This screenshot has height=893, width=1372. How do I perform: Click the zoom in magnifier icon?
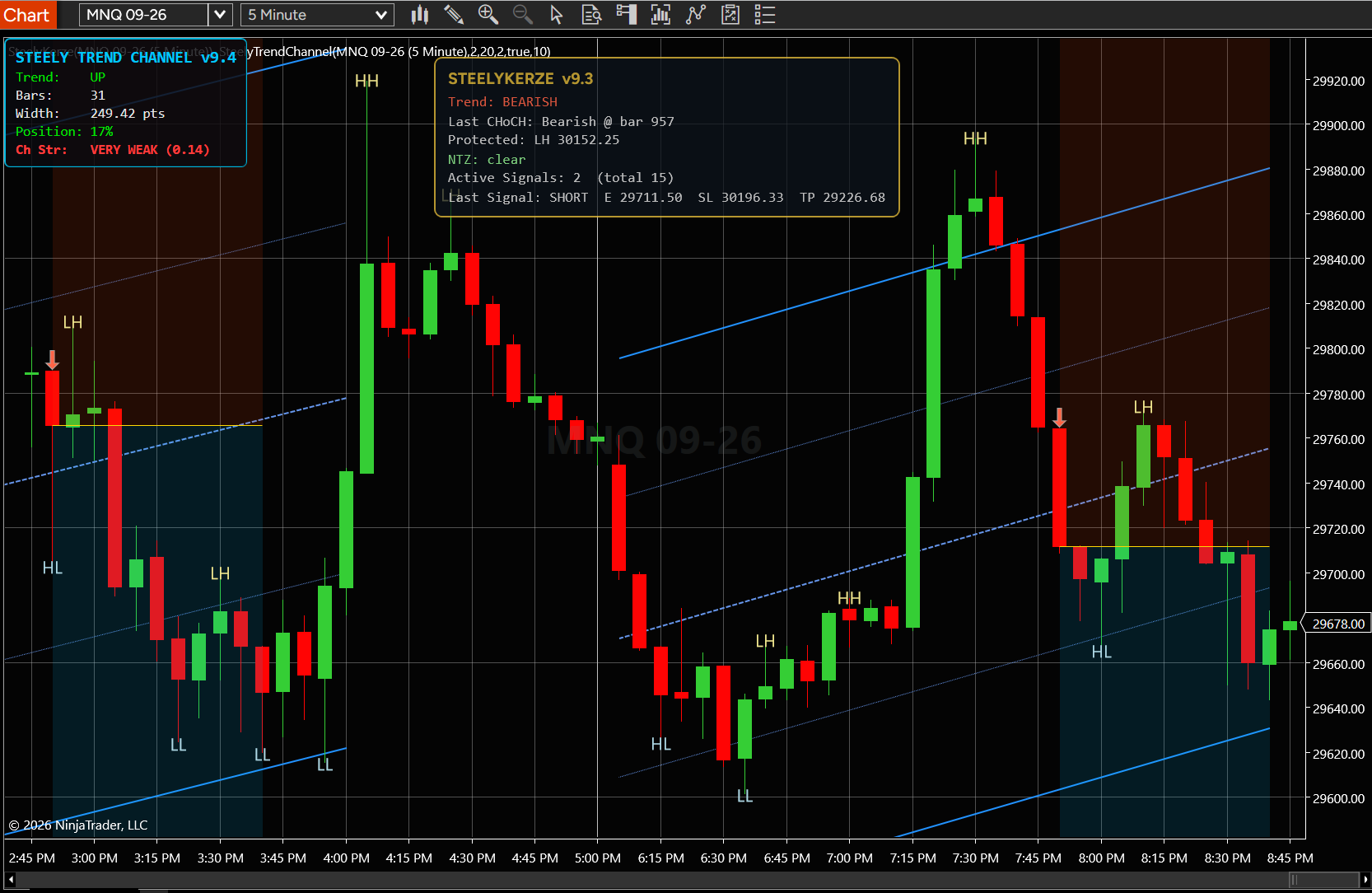pyautogui.click(x=488, y=14)
